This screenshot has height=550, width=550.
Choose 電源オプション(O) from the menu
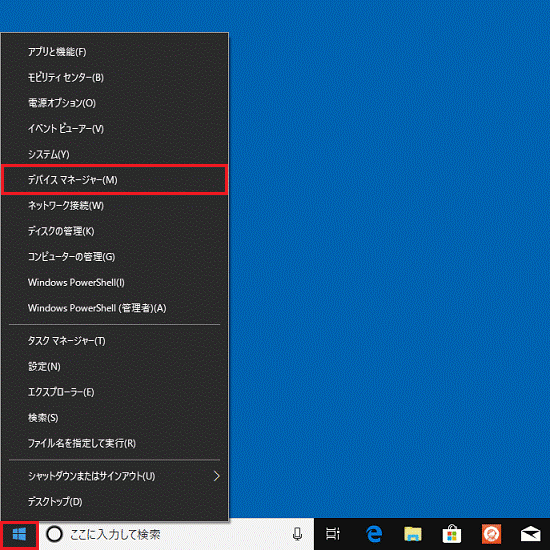tap(115, 103)
